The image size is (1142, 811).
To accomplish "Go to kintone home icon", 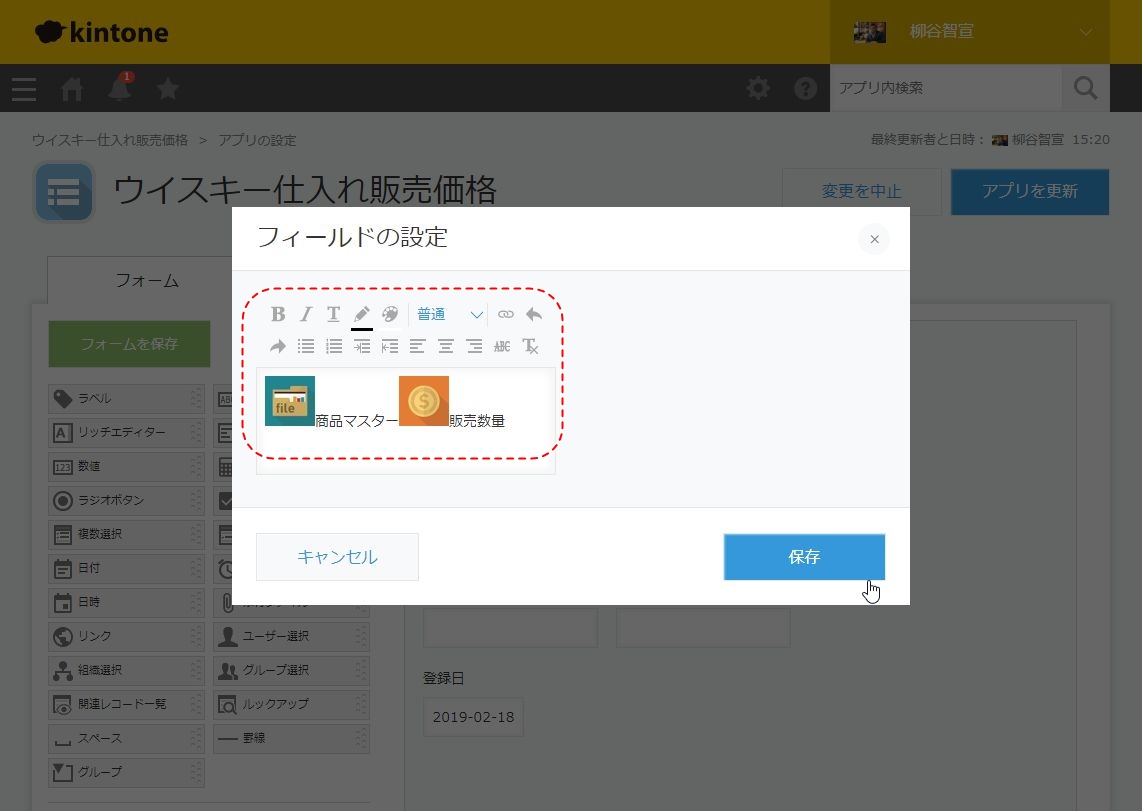I will pos(71,89).
